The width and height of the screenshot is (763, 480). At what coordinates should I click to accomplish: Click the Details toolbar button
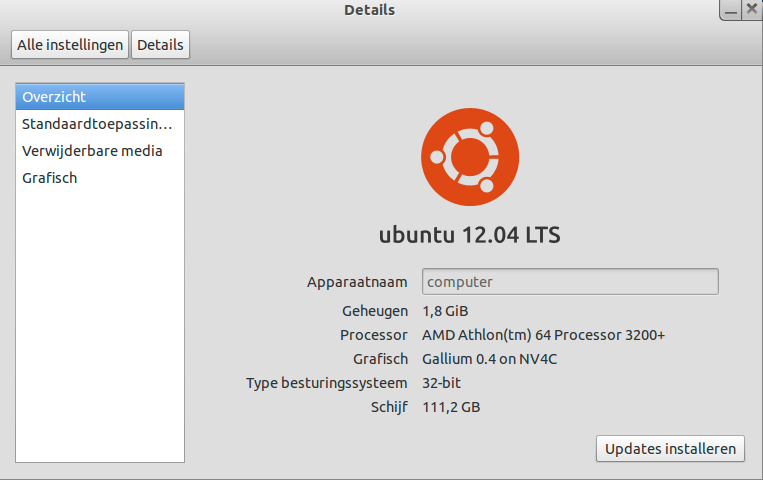tap(160, 45)
